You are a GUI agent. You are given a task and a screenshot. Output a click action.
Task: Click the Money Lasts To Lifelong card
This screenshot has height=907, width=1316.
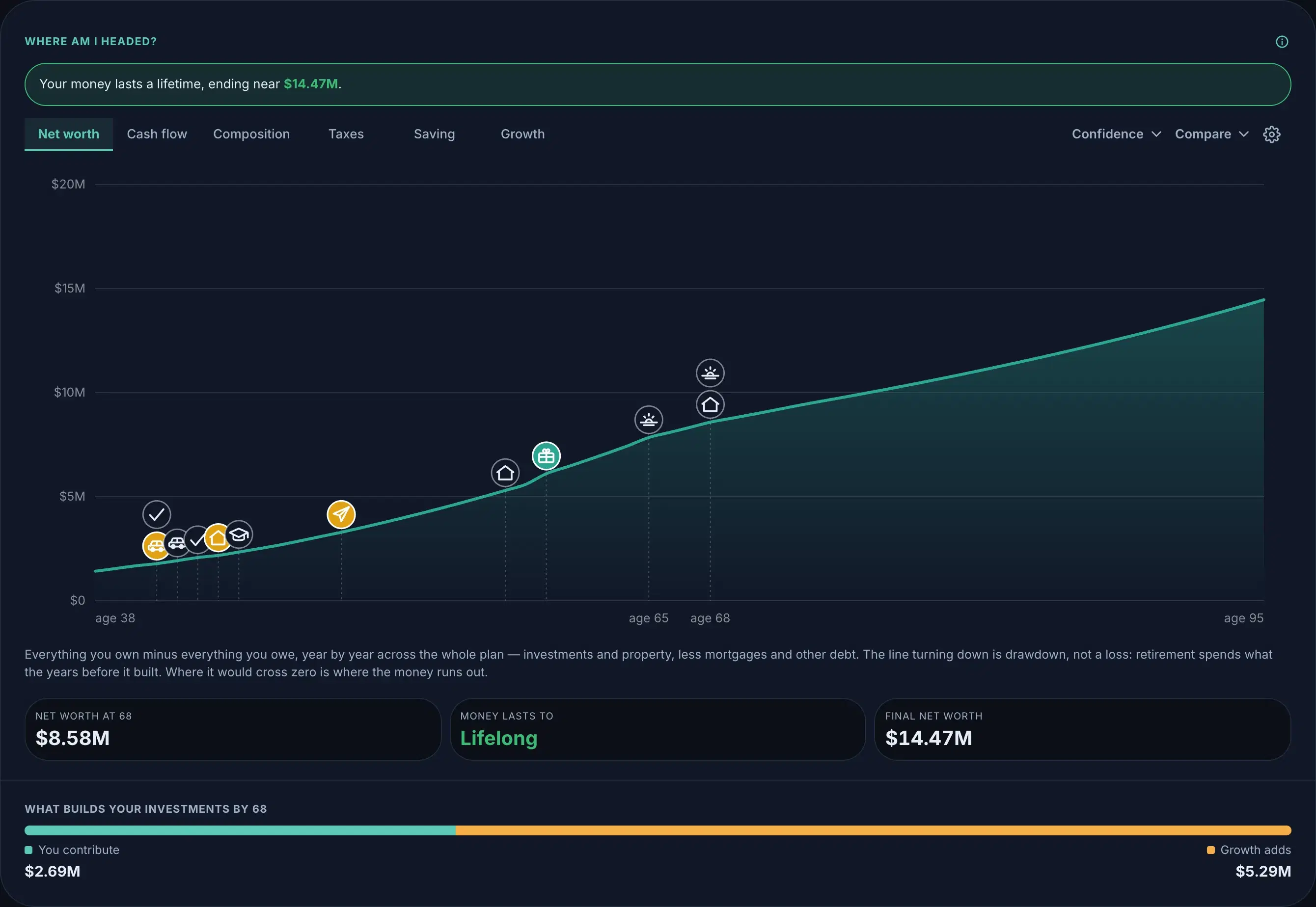pos(658,729)
